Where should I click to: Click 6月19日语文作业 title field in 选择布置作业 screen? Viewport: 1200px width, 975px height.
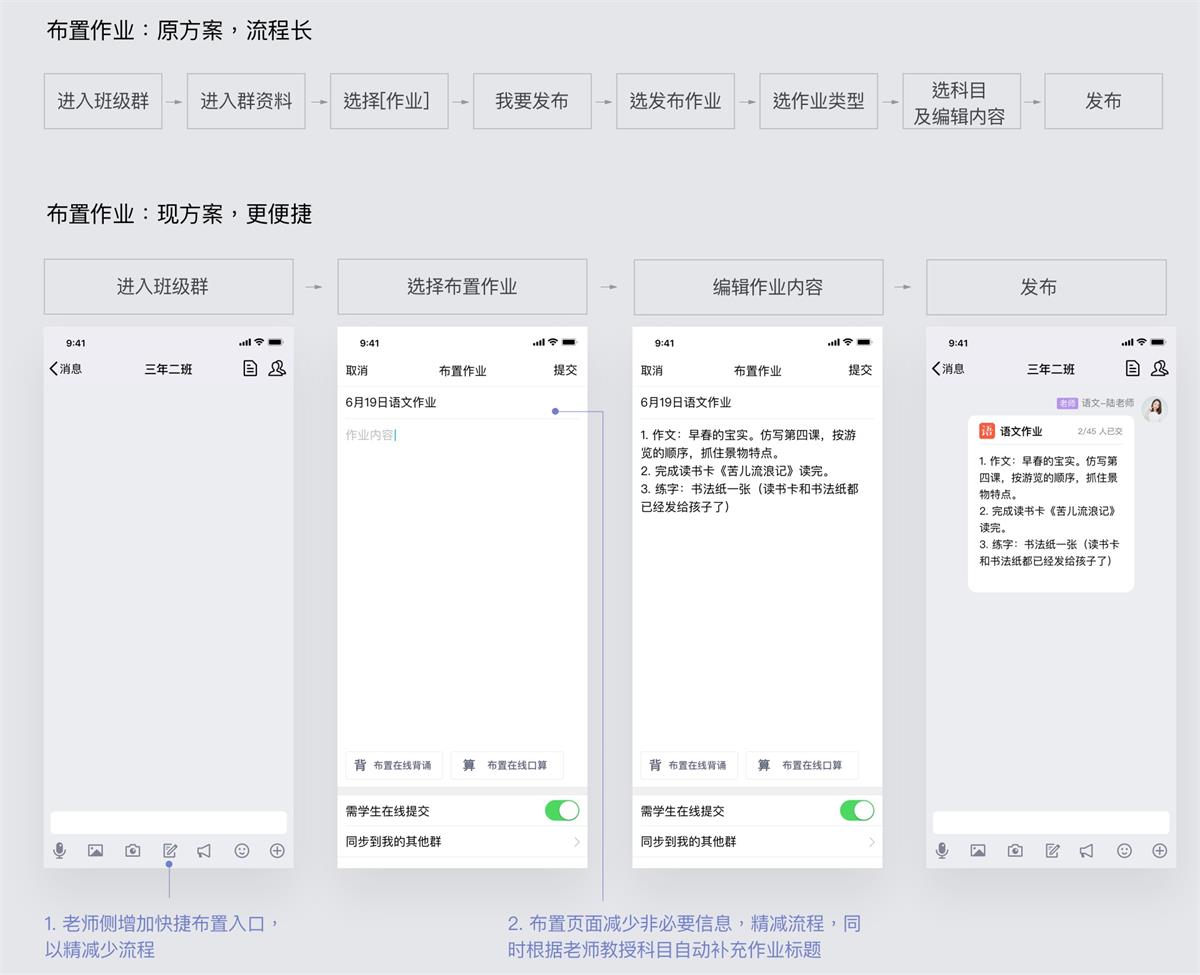462,402
